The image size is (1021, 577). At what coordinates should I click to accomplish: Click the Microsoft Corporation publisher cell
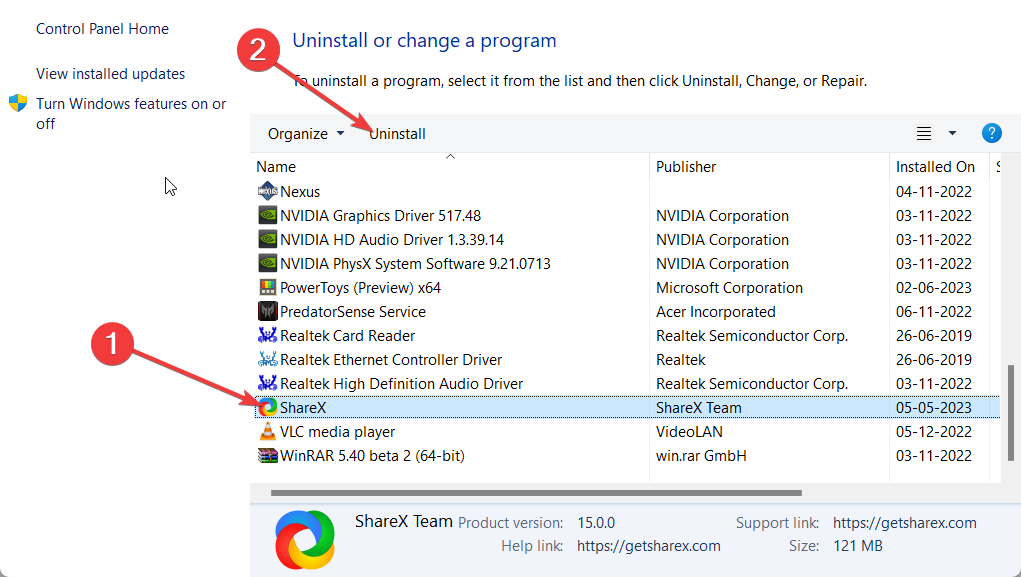tap(729, 288)
